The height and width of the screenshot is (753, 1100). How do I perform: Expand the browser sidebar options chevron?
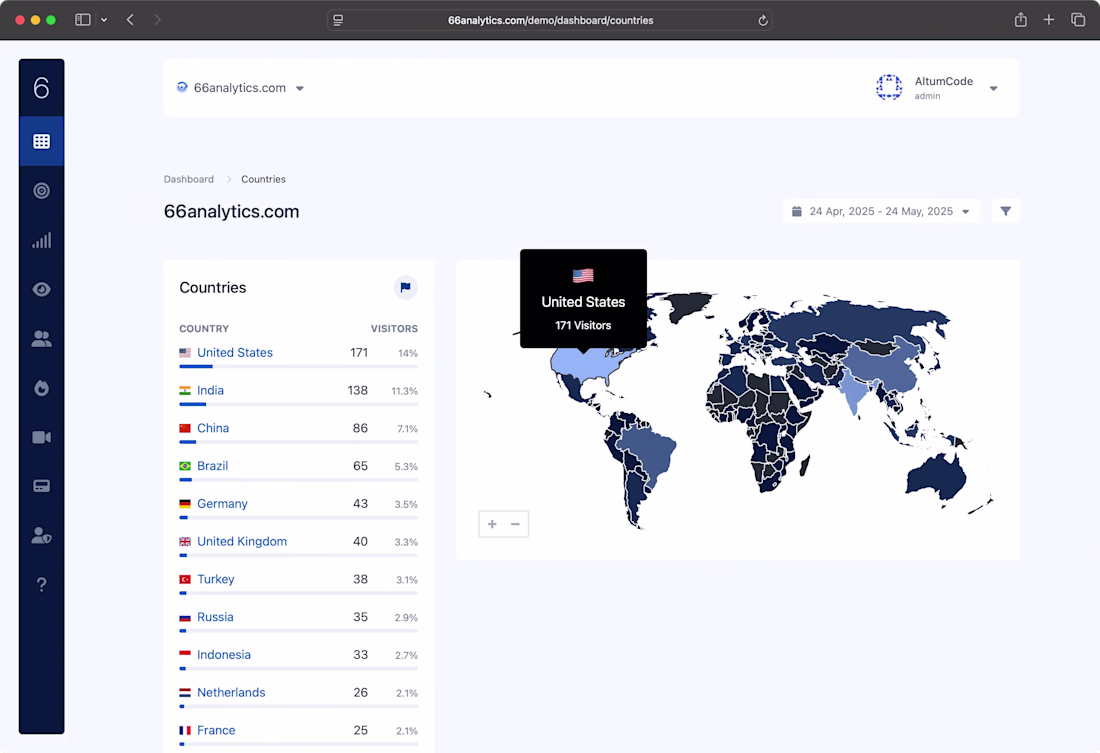(x=104, y=20)
